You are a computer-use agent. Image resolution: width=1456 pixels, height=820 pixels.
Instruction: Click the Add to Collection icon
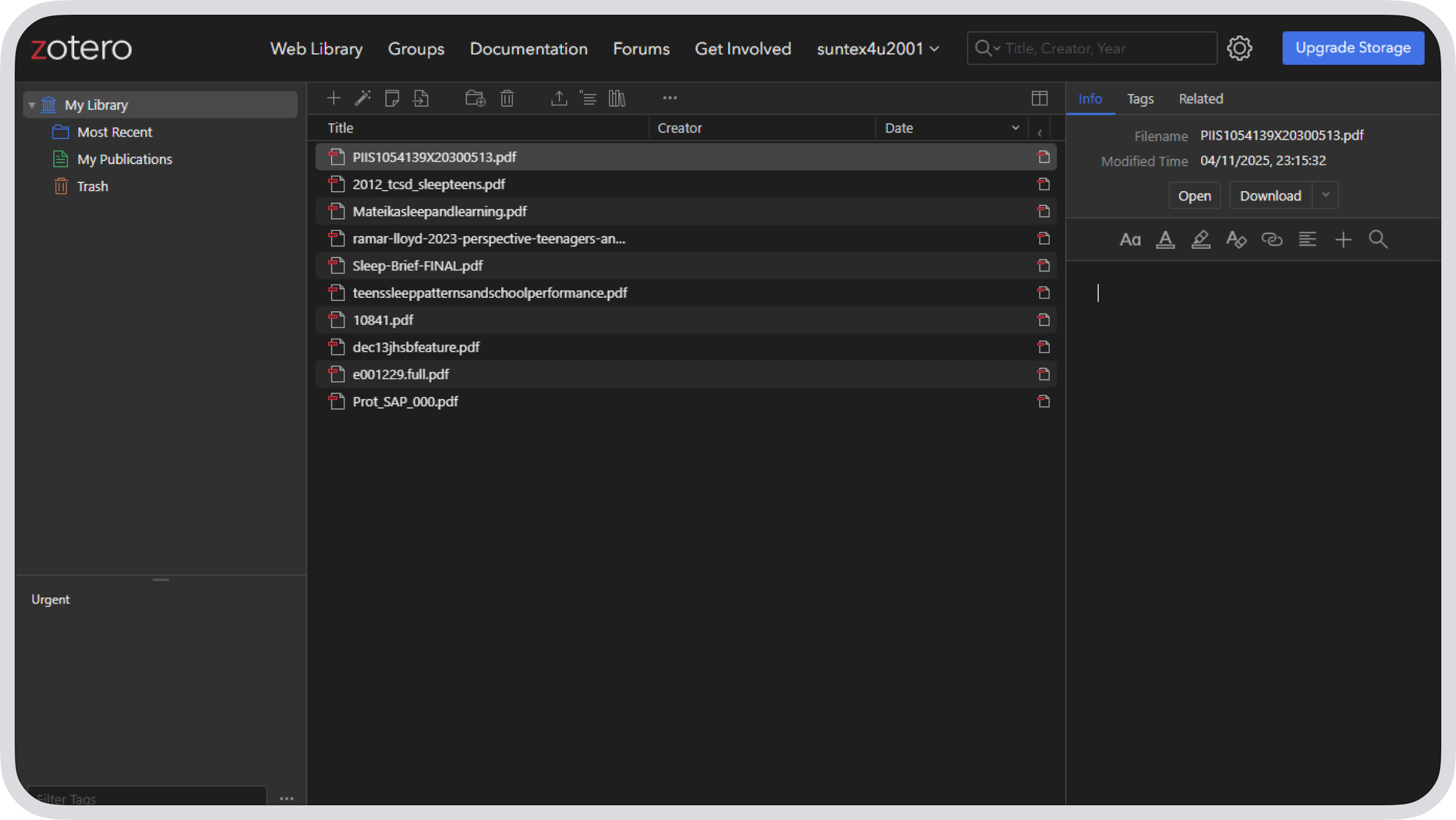coord(475,98)
